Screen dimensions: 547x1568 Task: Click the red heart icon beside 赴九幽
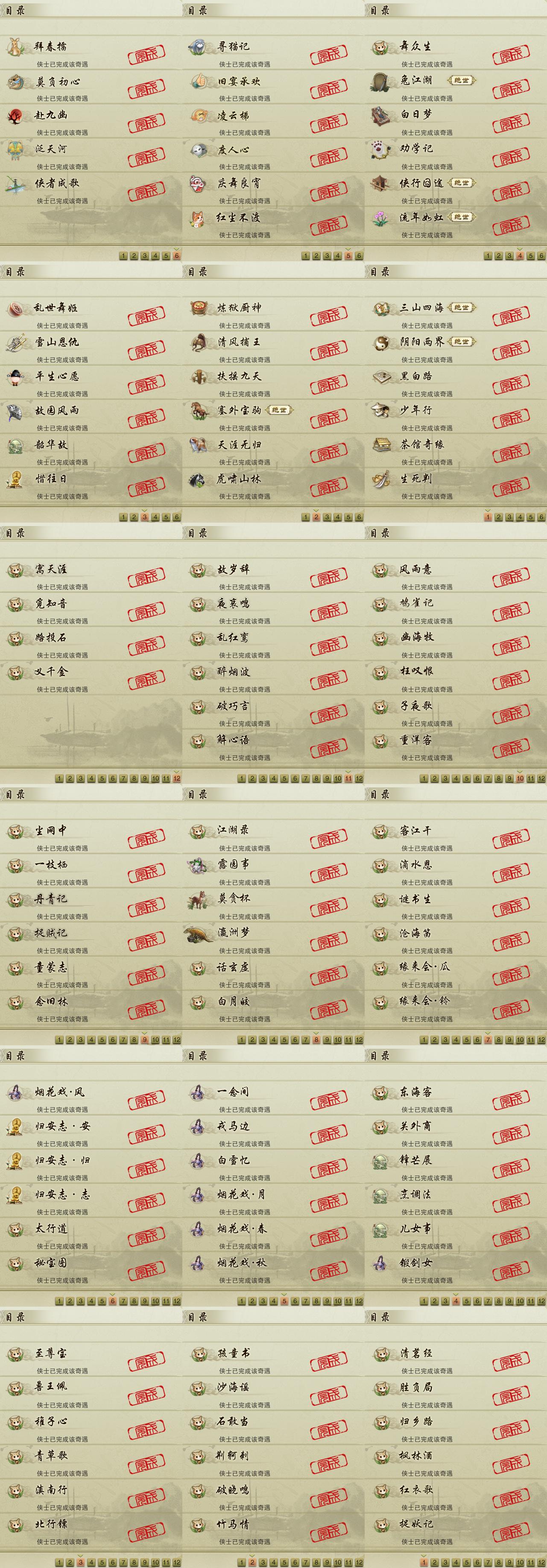click(15, 116)
